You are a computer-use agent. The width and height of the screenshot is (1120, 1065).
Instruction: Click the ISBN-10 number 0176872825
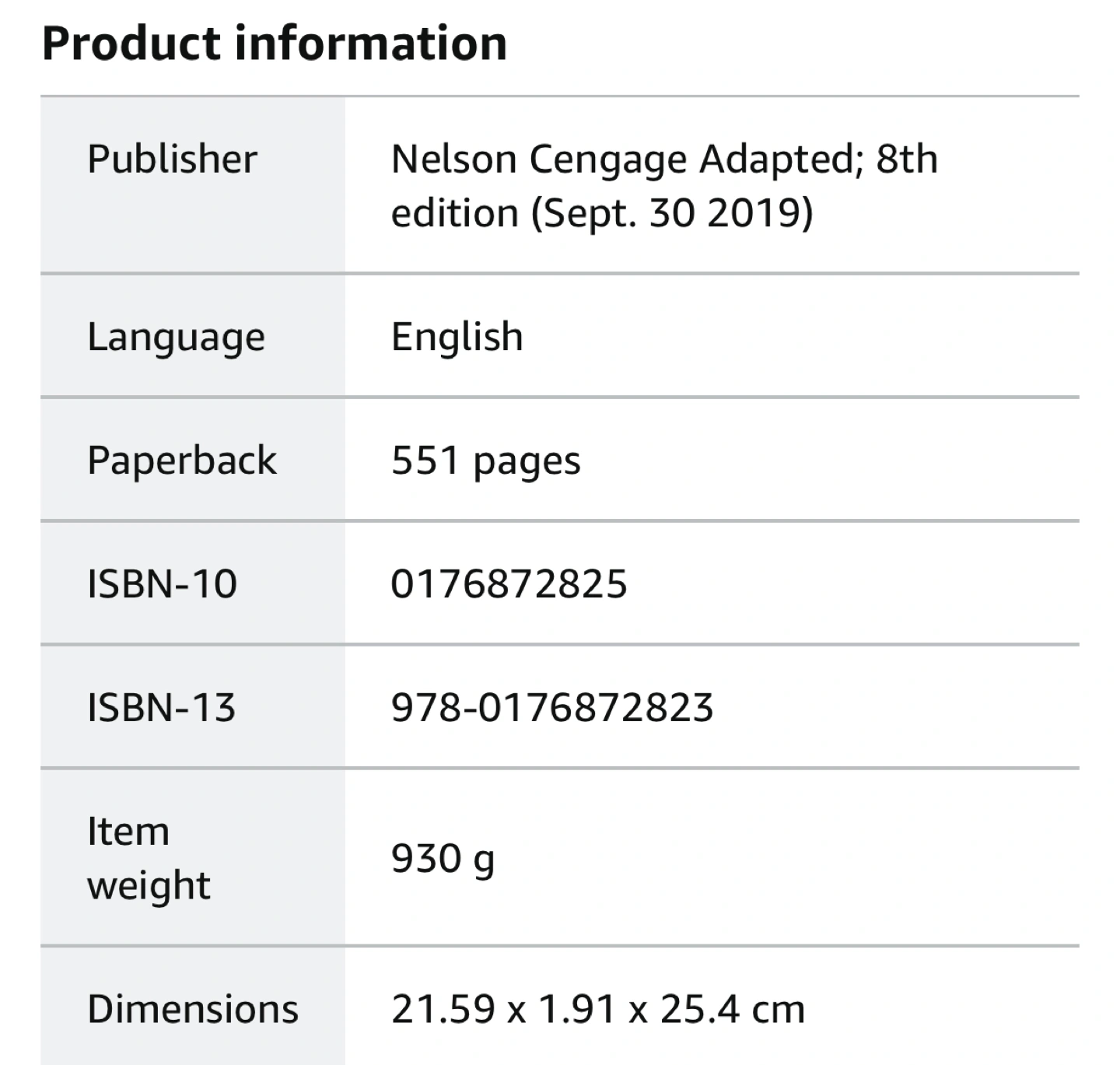(x=509, y=584)
